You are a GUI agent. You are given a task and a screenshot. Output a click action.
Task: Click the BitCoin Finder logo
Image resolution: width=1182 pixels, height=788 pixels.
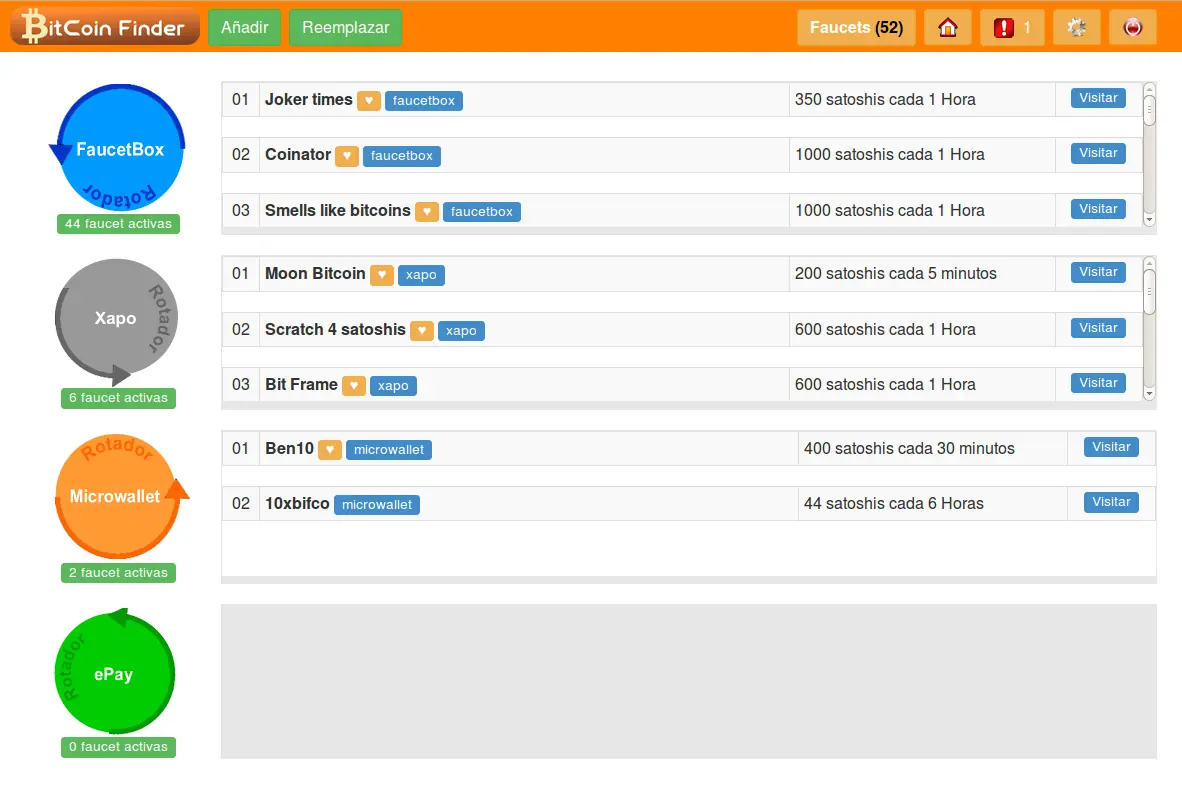pyautogui.click(x=105, y=27)
